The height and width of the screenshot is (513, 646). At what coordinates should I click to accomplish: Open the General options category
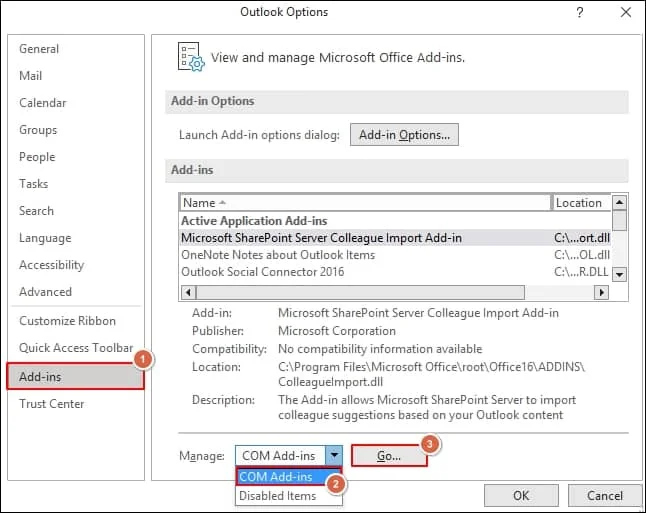coord(39,49)
